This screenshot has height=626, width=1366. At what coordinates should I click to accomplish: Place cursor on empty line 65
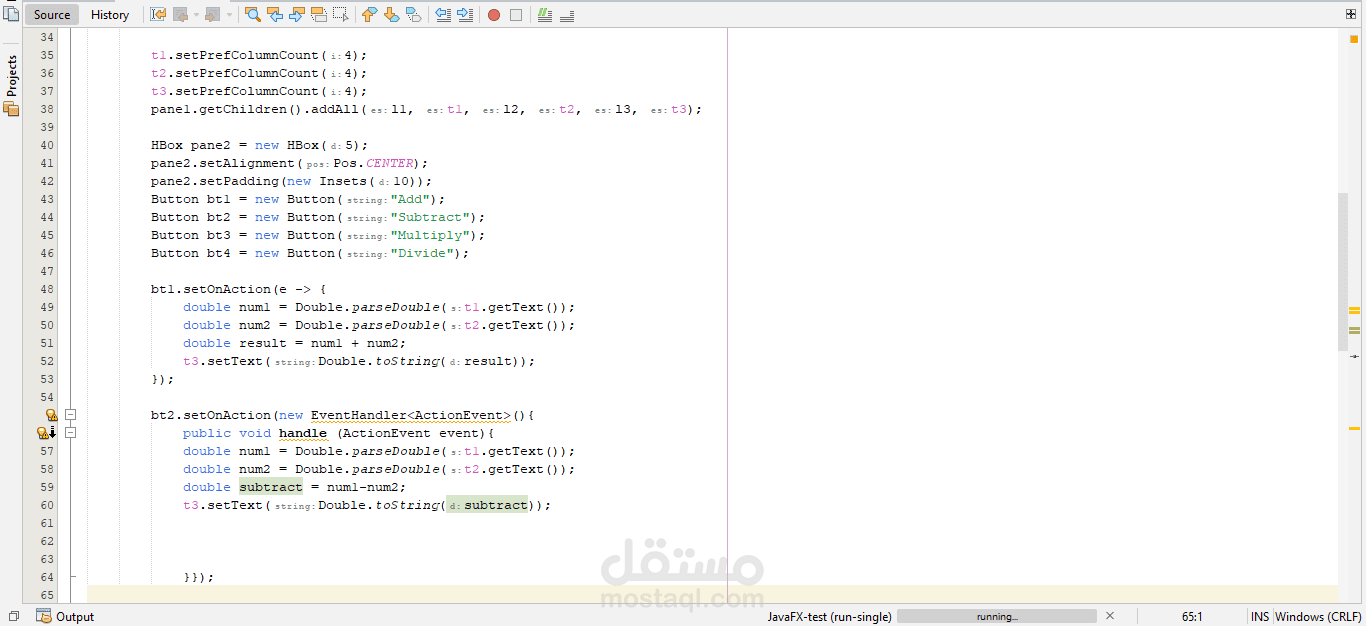(712, 595)
